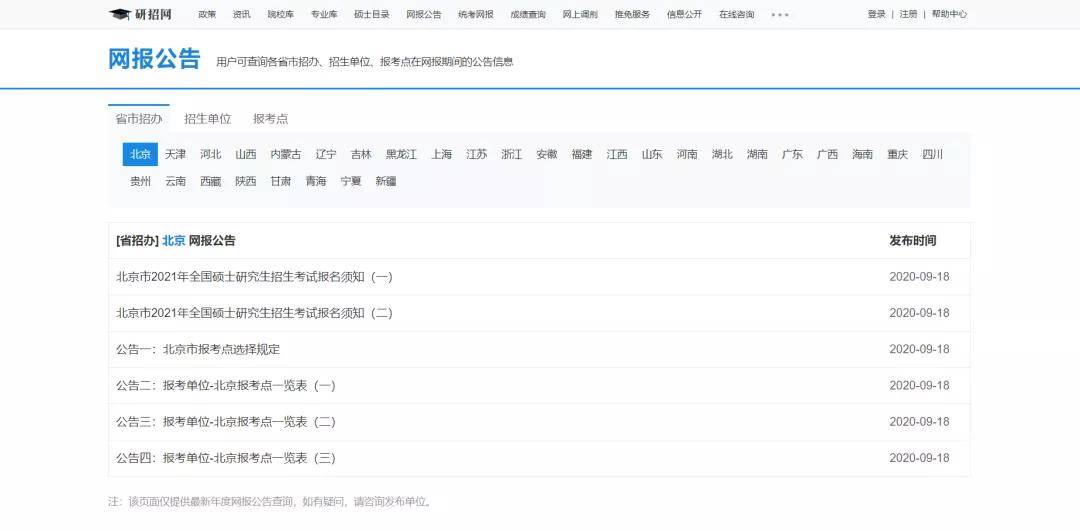Open 公告一：北京市报考点选择规定
This screenshot has height=531, width=1080.
point(198,349)
